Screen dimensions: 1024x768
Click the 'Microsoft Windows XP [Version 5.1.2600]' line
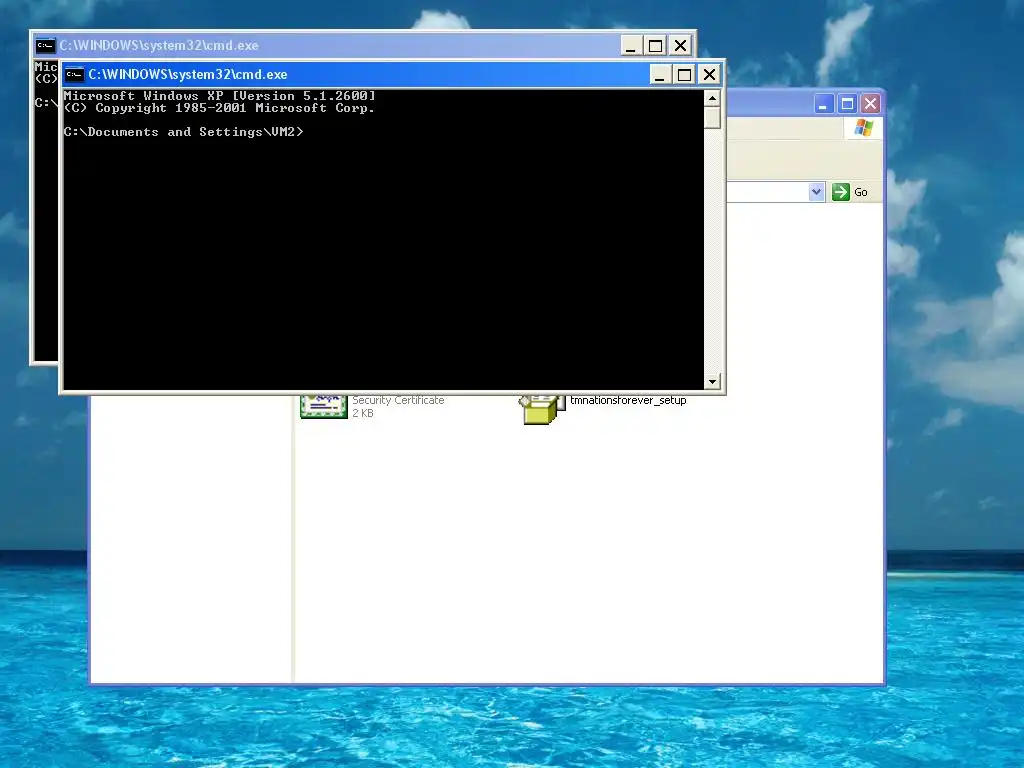click(x=219, y=96)
